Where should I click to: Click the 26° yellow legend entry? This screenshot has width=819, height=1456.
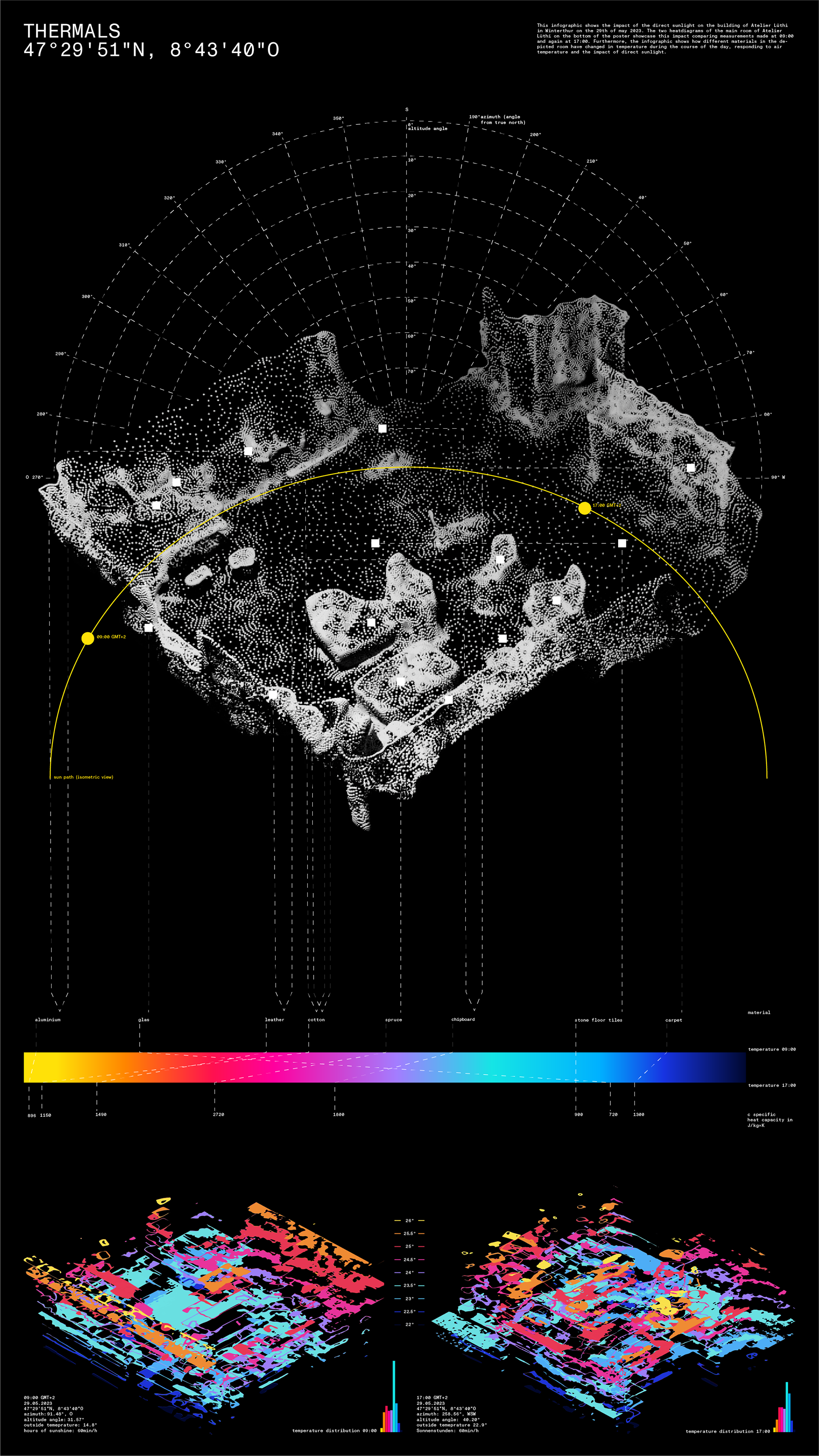409,1220
